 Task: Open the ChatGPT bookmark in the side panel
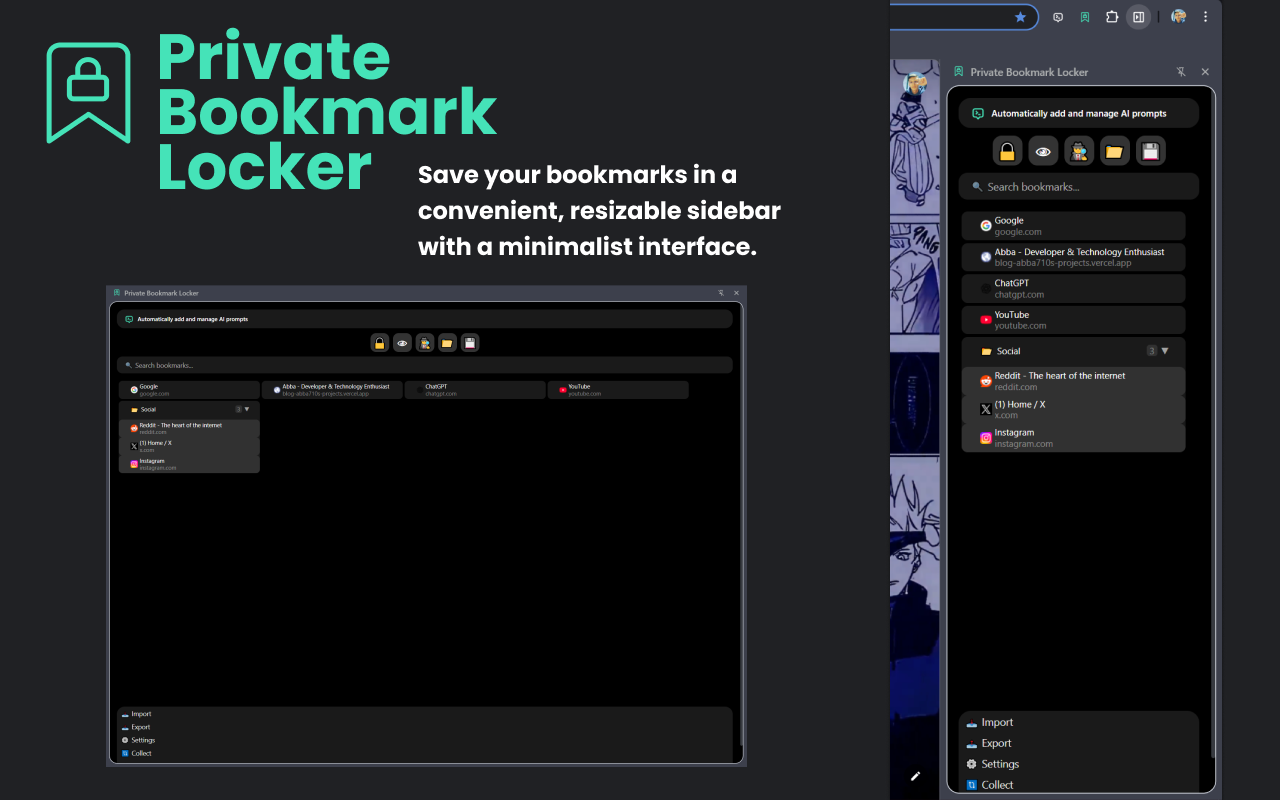(x=1073, y=289)
